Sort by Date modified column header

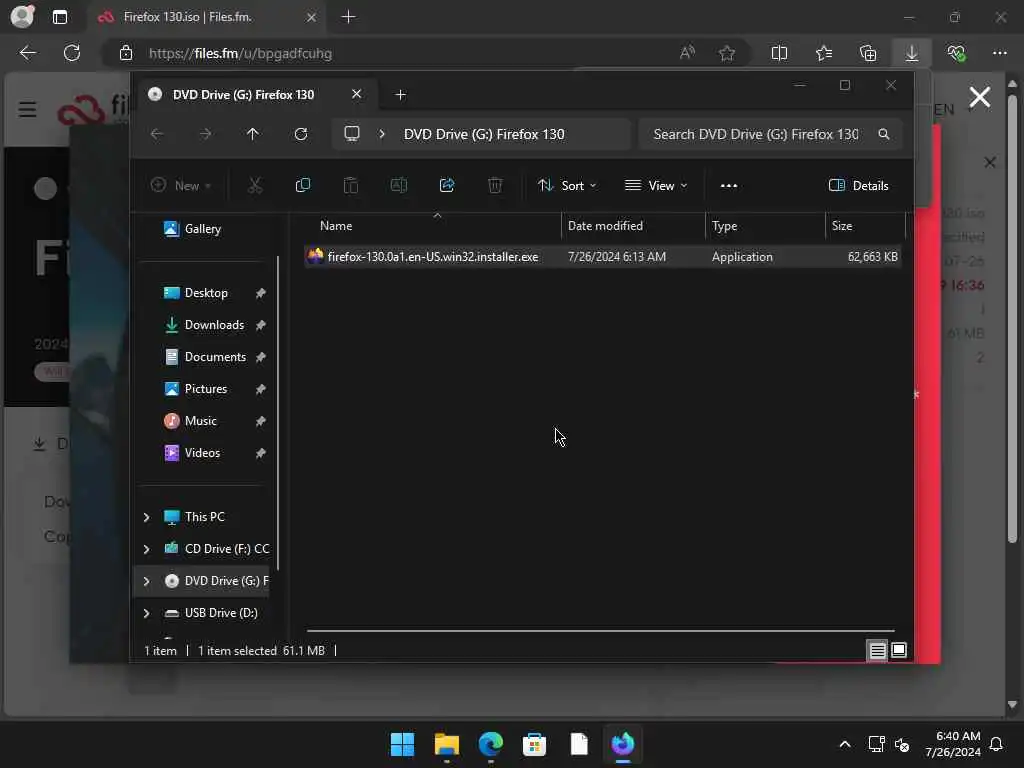tap(633, 226)
